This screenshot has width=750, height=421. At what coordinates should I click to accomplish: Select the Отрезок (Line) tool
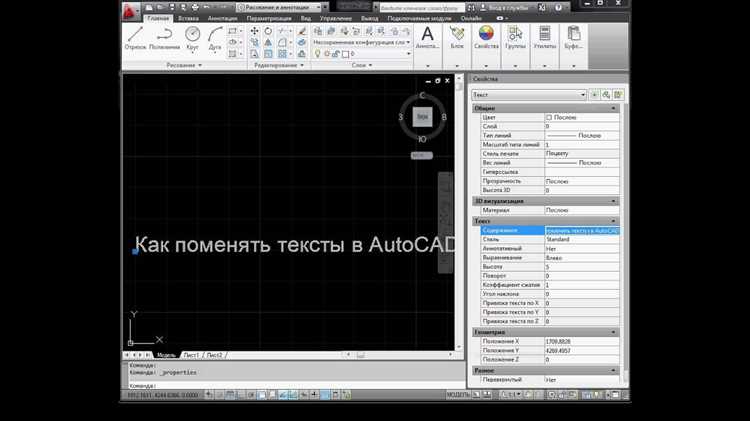click(x=135, y=38)
